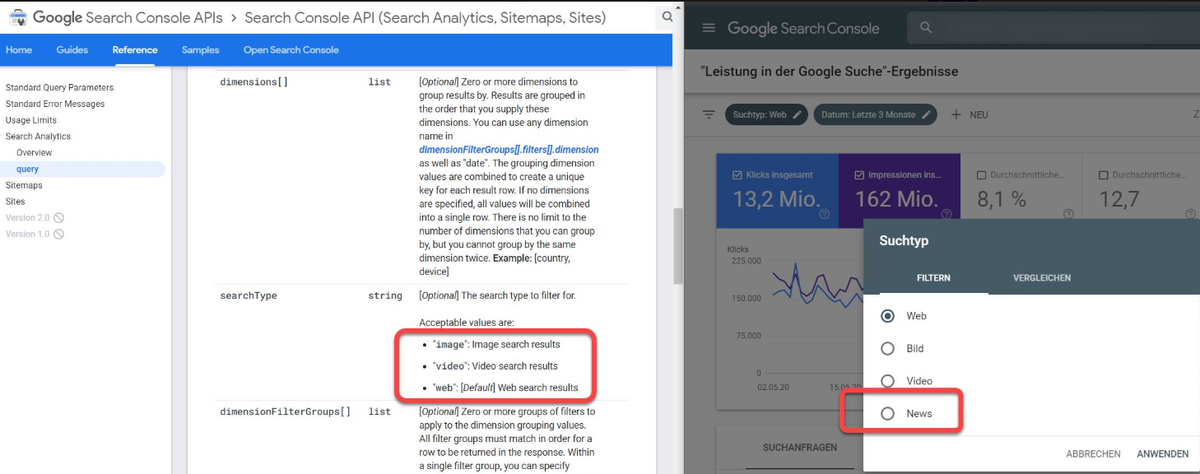Open the hamburger menu in Search Console
This screenshot has width=1200, height=474.
coord(710,28)
